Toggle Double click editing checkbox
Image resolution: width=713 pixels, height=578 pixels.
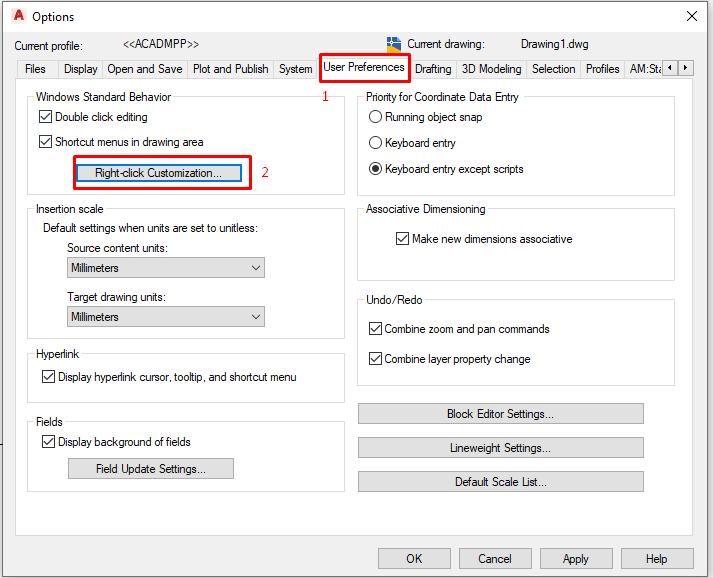[45, 117]
